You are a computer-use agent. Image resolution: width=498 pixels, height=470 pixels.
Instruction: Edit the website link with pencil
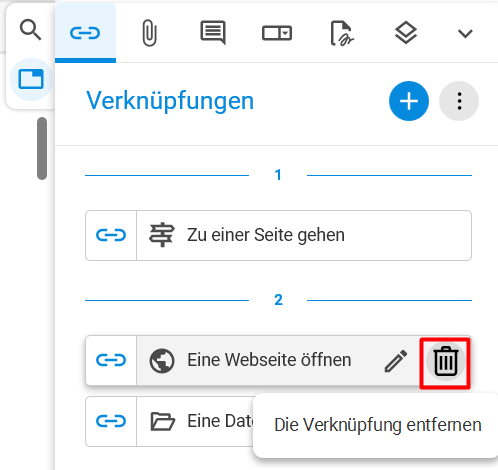tap(396, 360)
